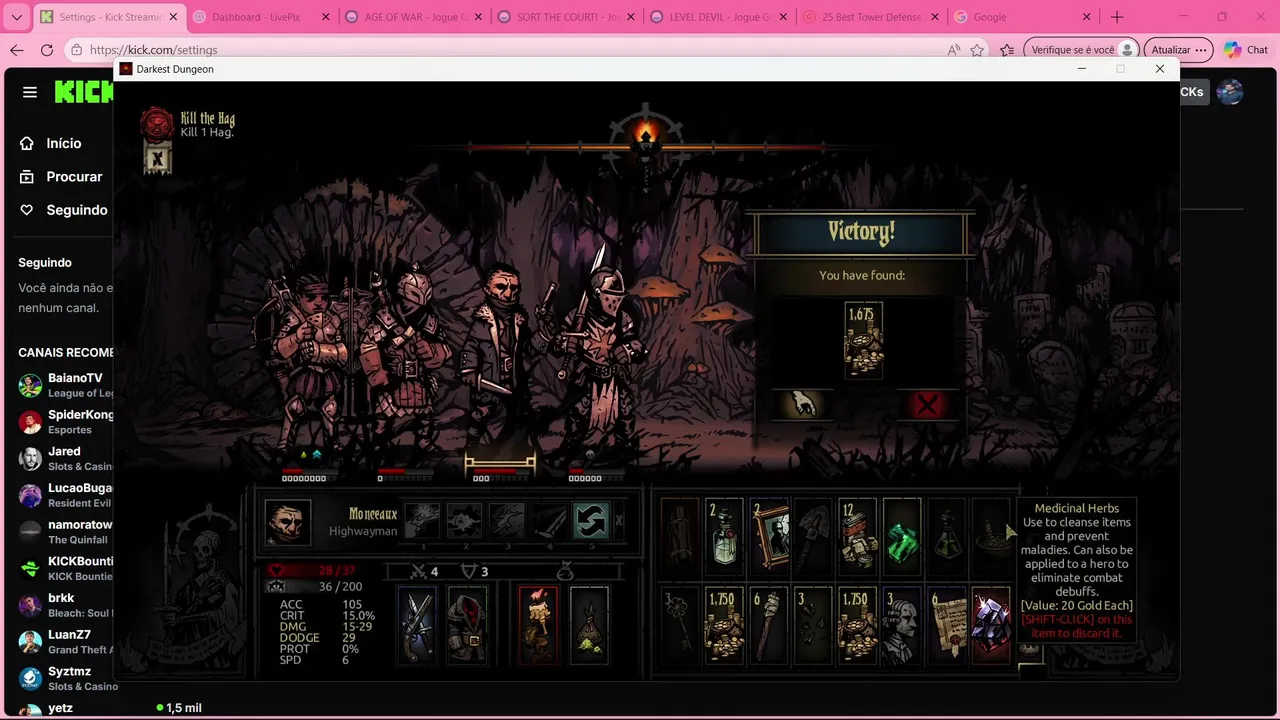Select the first 1,750 gold pile

click(724, 626)
